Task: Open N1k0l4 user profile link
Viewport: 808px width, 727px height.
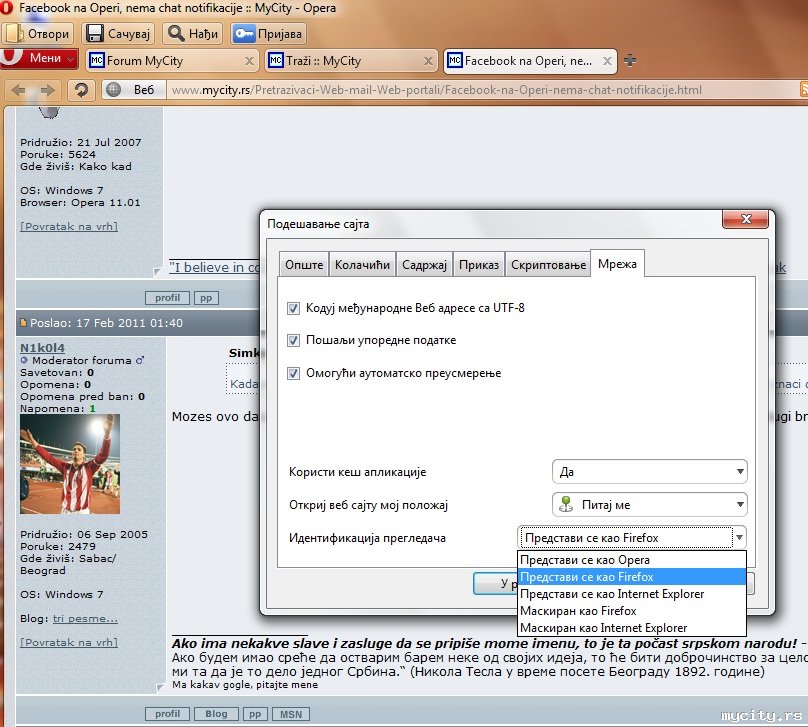Action: click(42, 348)
